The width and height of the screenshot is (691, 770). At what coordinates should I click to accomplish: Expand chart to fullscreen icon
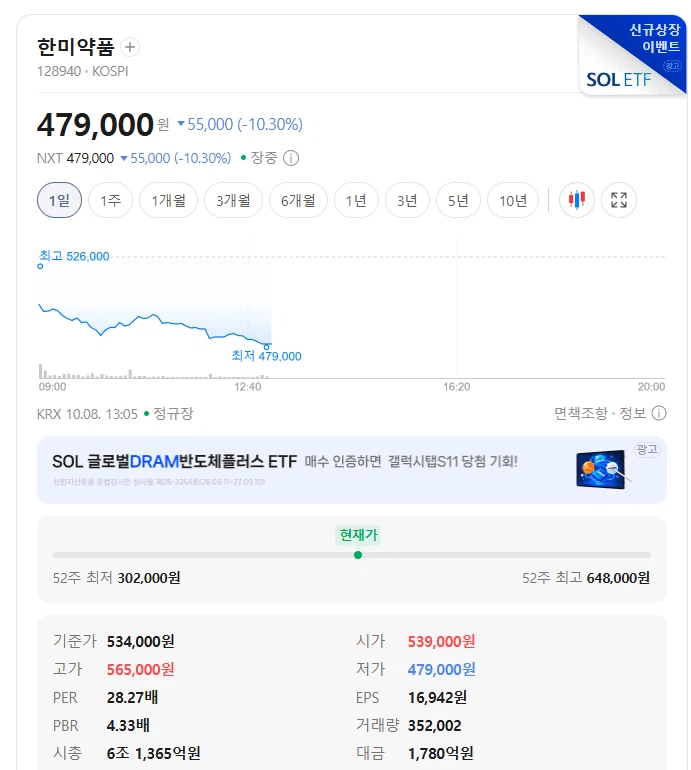point(619,200)
